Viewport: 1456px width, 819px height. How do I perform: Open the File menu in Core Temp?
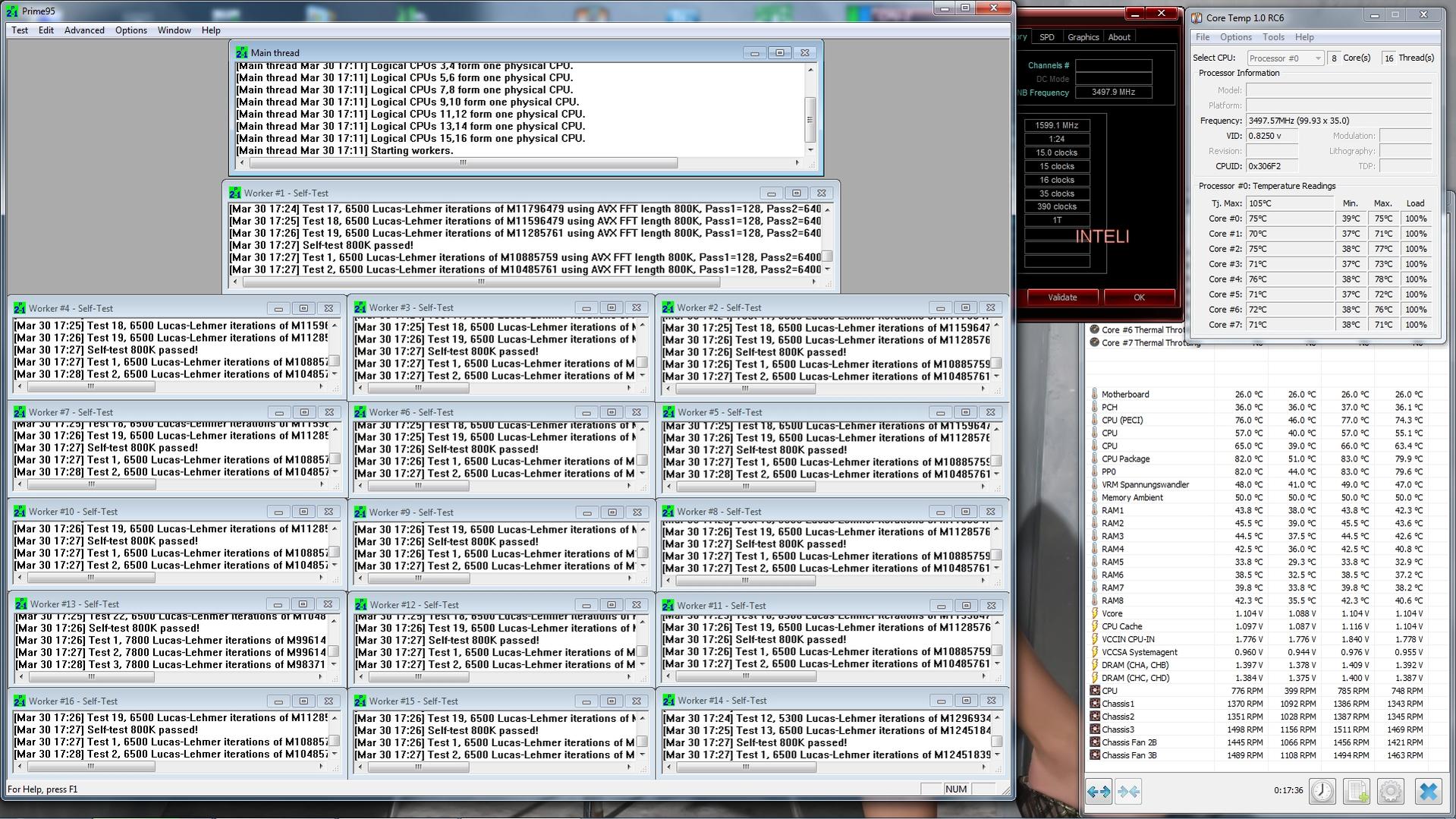pyautogui.click(x=1203, y=37)
